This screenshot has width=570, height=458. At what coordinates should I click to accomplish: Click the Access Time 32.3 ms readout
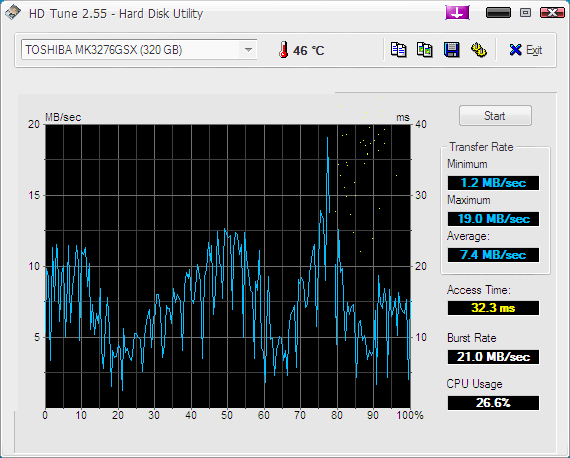(493, 308)
